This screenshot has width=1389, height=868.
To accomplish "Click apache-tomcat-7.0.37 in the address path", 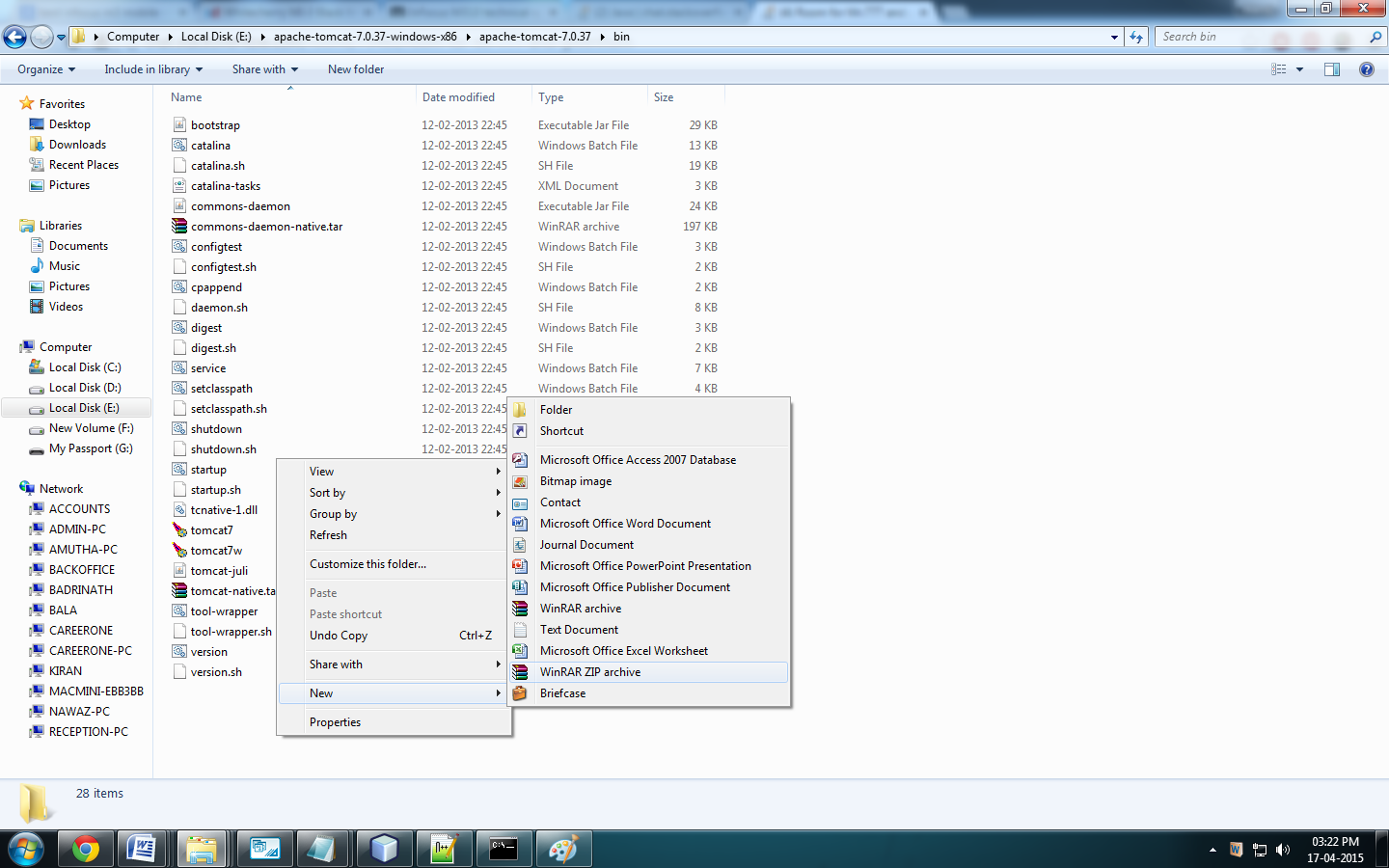I will coord(535,37).
